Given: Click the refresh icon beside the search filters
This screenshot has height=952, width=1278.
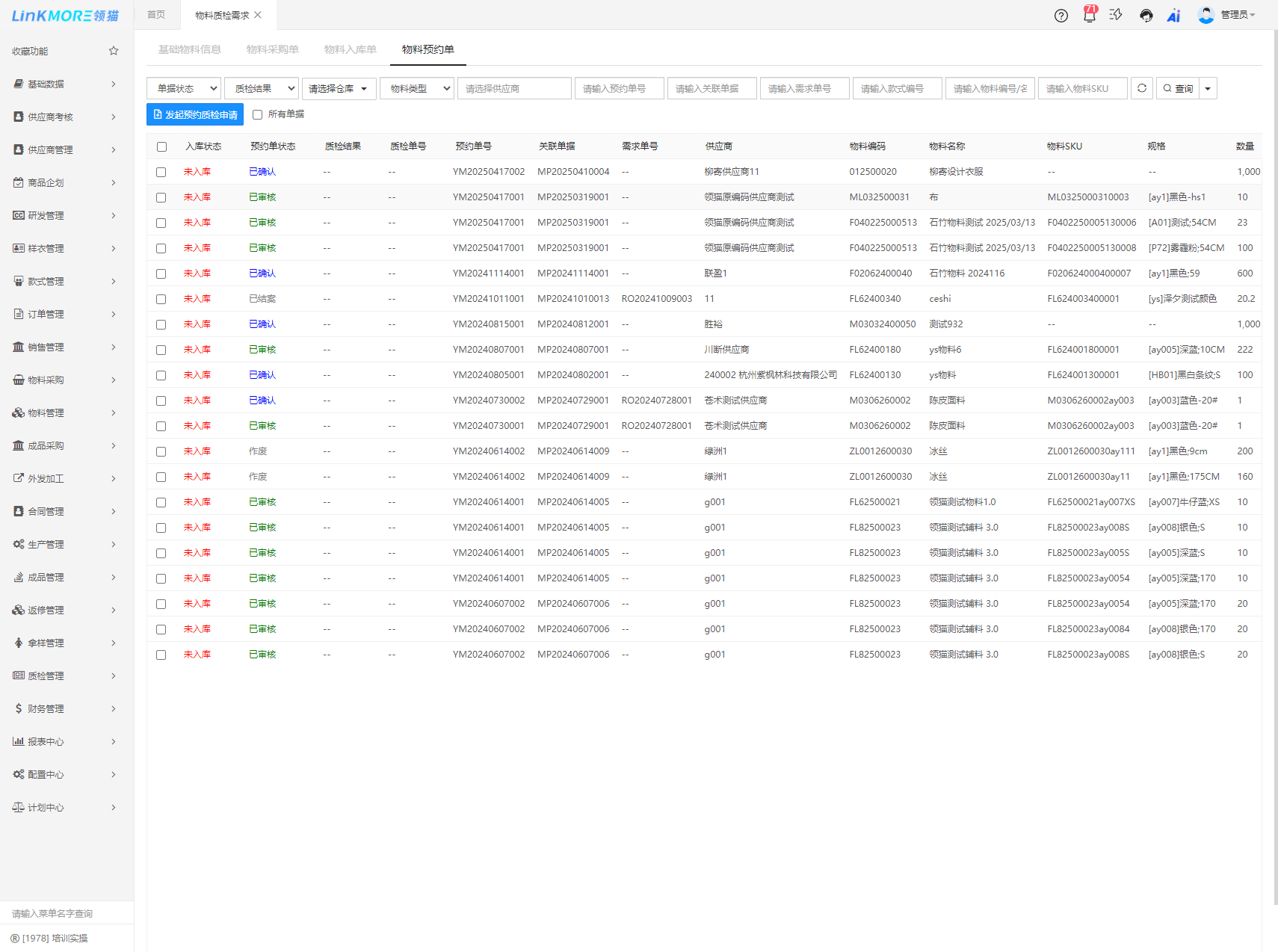Looking at the screenshot, I should coord(1141,88).
